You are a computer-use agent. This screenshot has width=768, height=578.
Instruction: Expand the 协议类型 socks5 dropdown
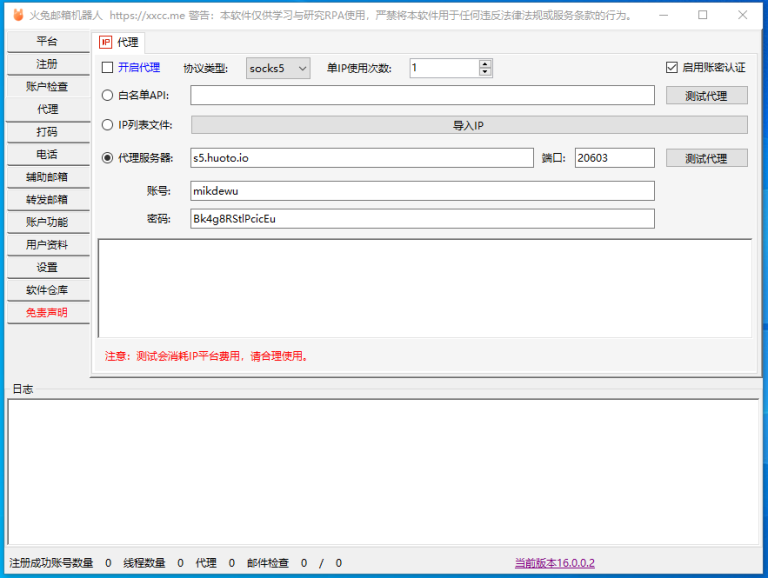[x=278, y=68]
